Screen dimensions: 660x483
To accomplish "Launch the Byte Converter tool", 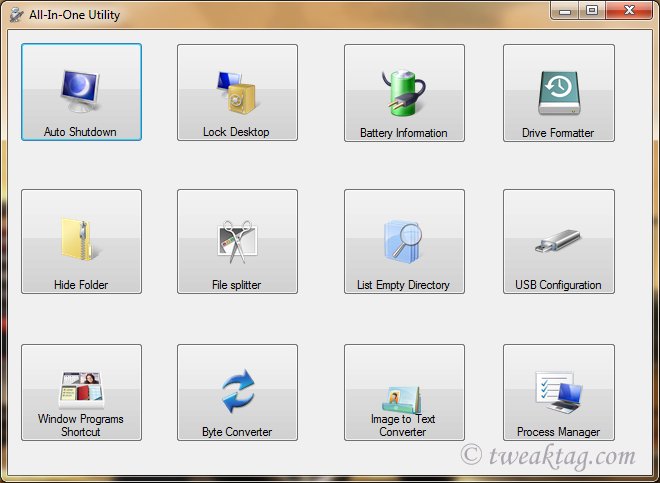I will [x=237, y=392].
